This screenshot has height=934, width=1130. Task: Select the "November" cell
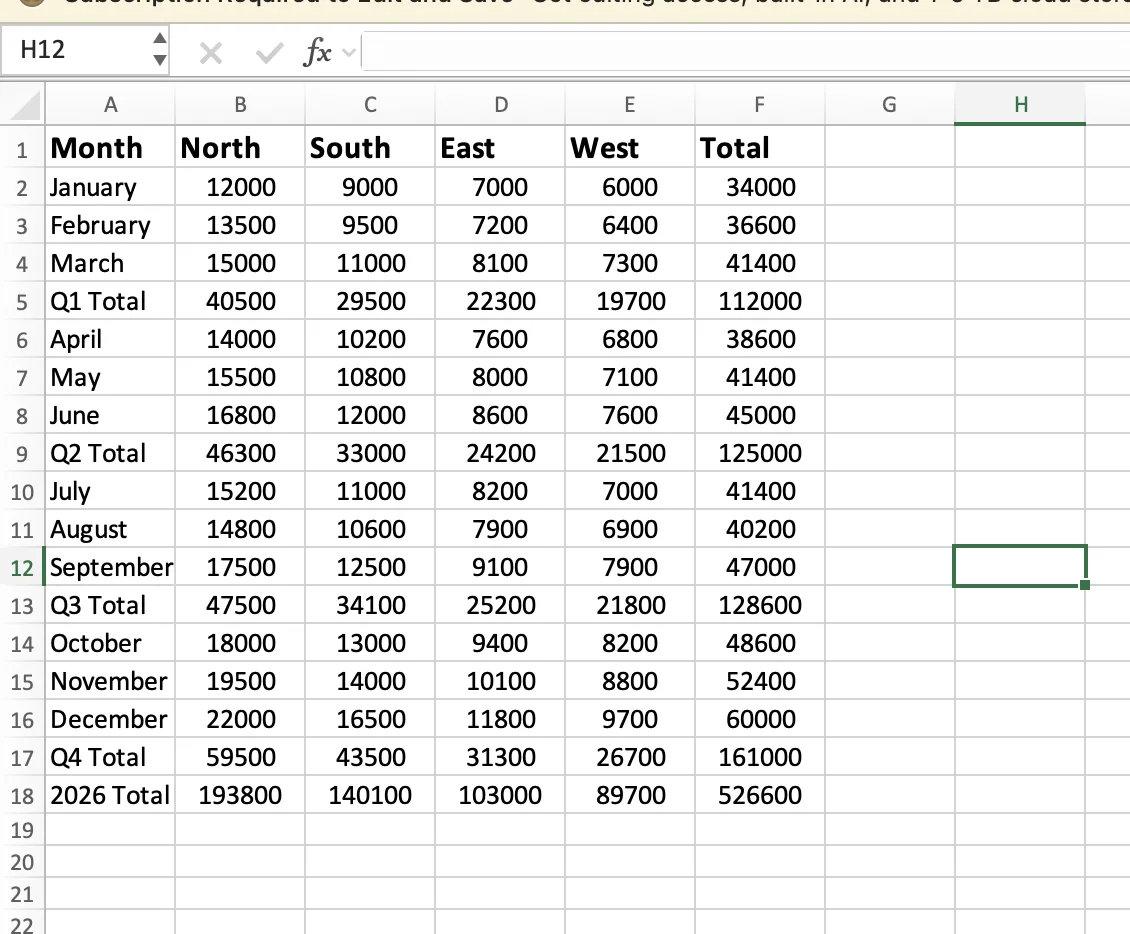tap(110, 681)
